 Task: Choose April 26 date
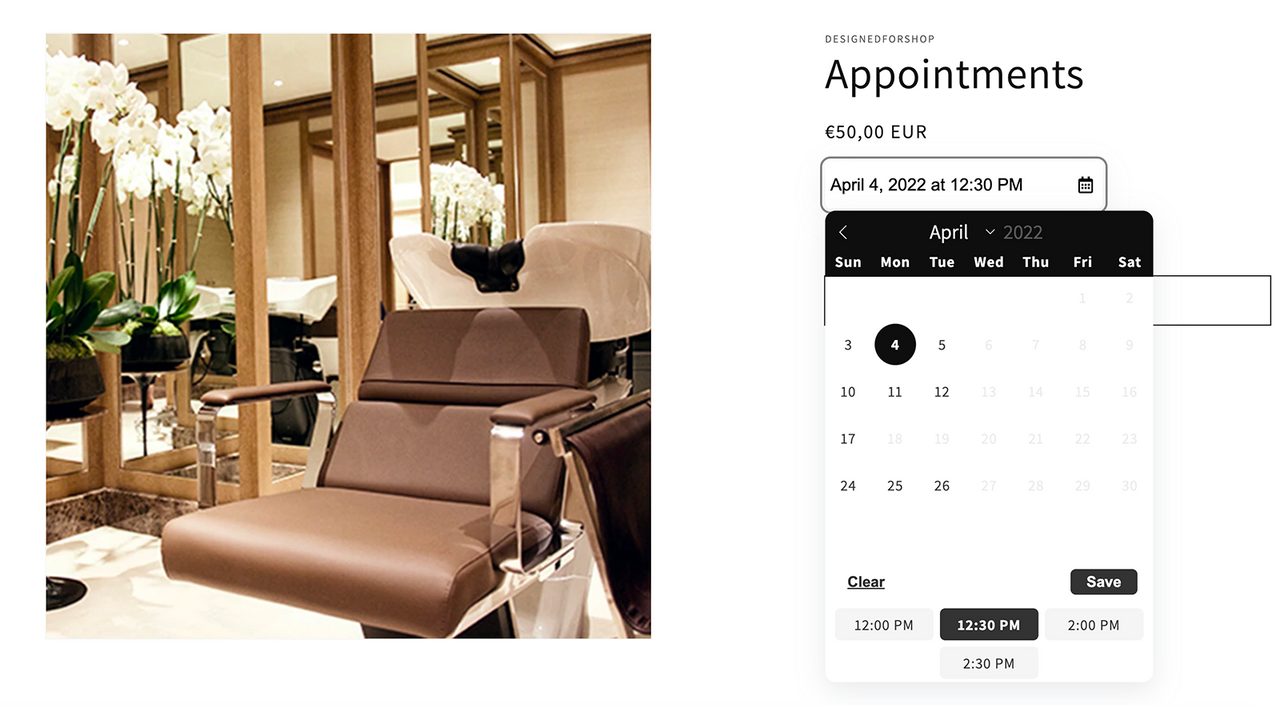pos(942,486)
